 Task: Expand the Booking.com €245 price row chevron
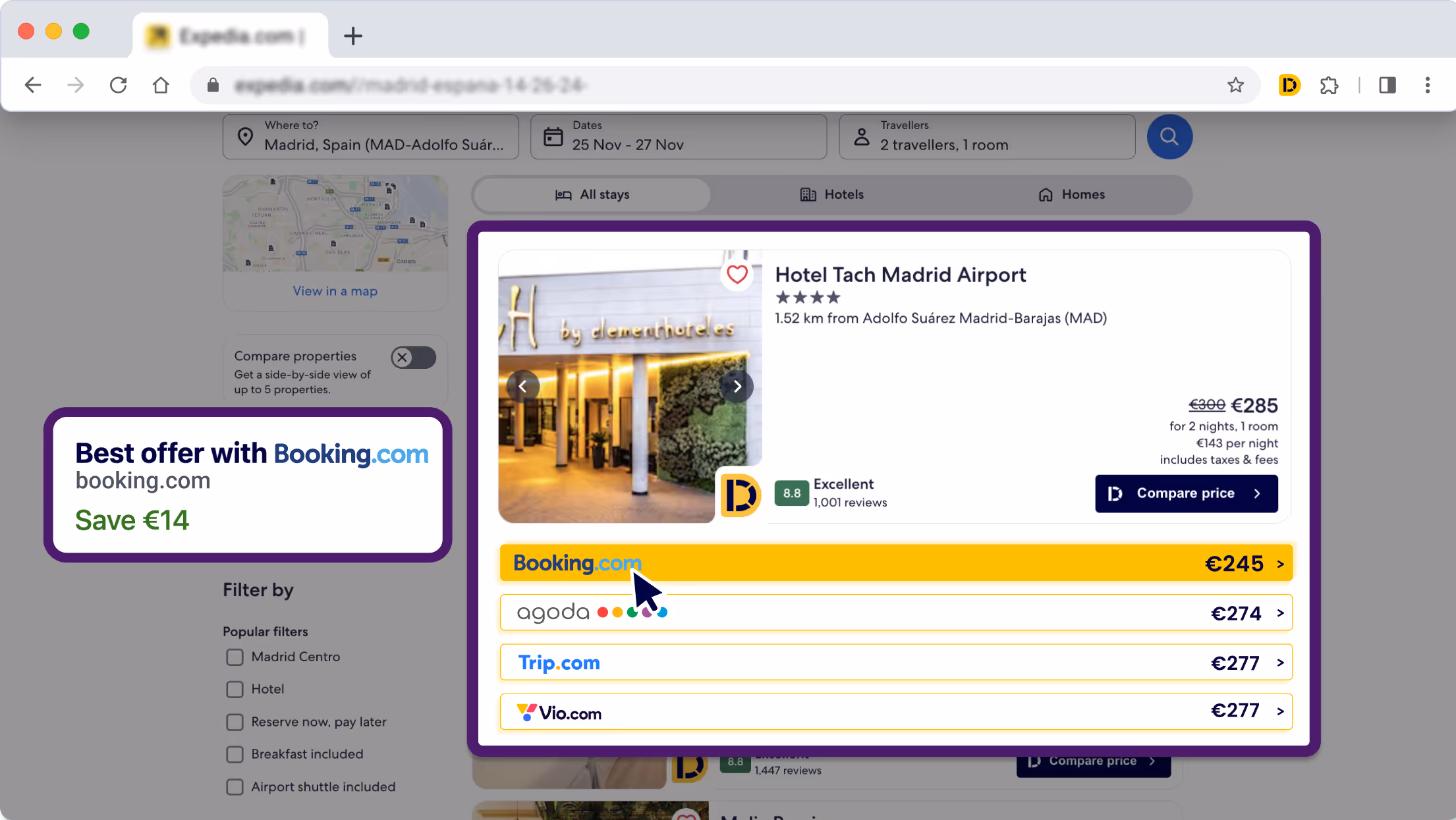[x=1280, y=563]
